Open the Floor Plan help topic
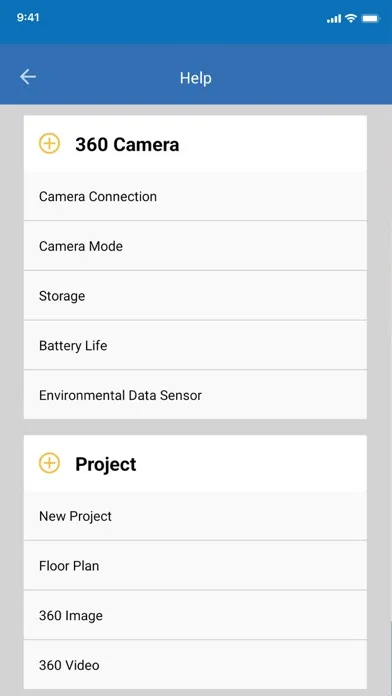This screenshot has width=392, height=696. point(195,566)
